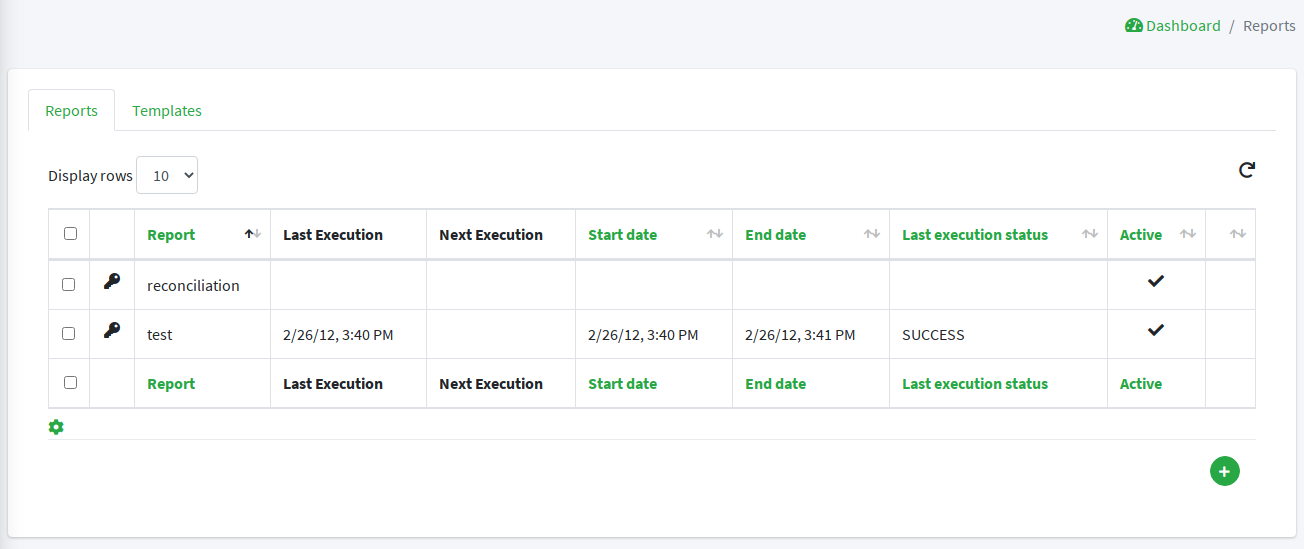Check the reconciliation row checkbox
Viewport: 1304px width, 549px height.
point(69,284)
